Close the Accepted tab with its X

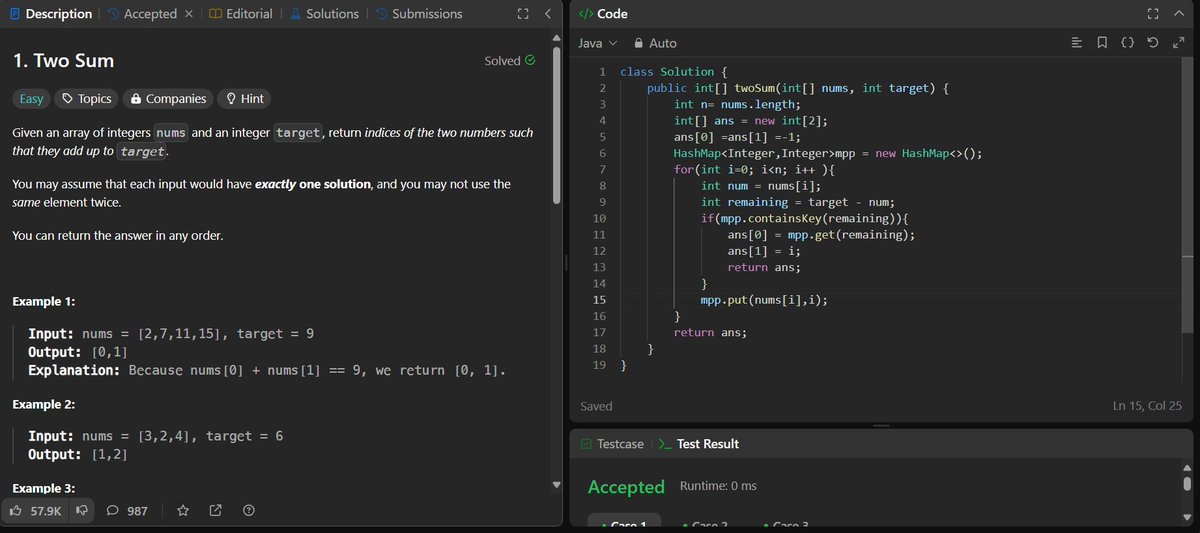[x=189, y=14]
